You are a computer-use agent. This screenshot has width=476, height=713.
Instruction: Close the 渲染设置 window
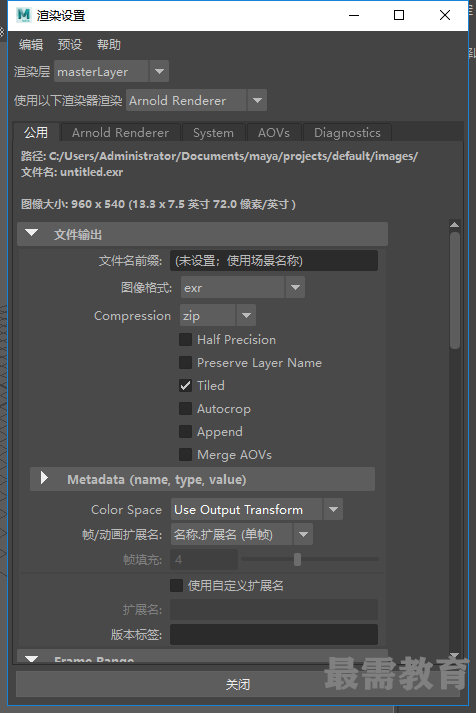pyautogui.click(x=445, y=15)
